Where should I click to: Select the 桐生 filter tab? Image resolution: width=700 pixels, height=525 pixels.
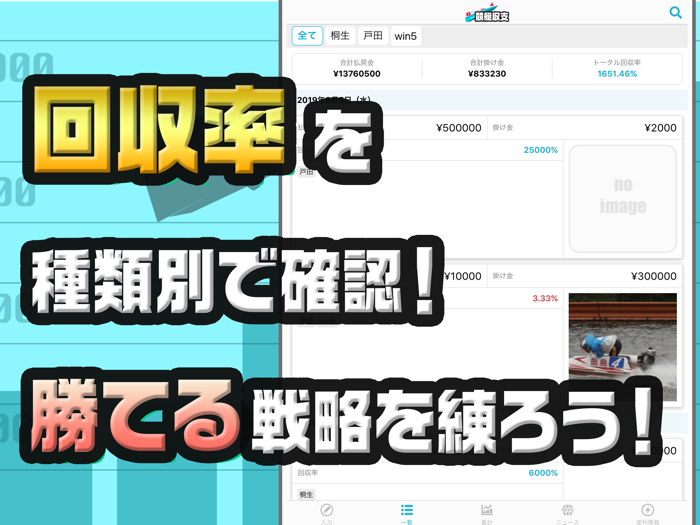coord(340,36)
